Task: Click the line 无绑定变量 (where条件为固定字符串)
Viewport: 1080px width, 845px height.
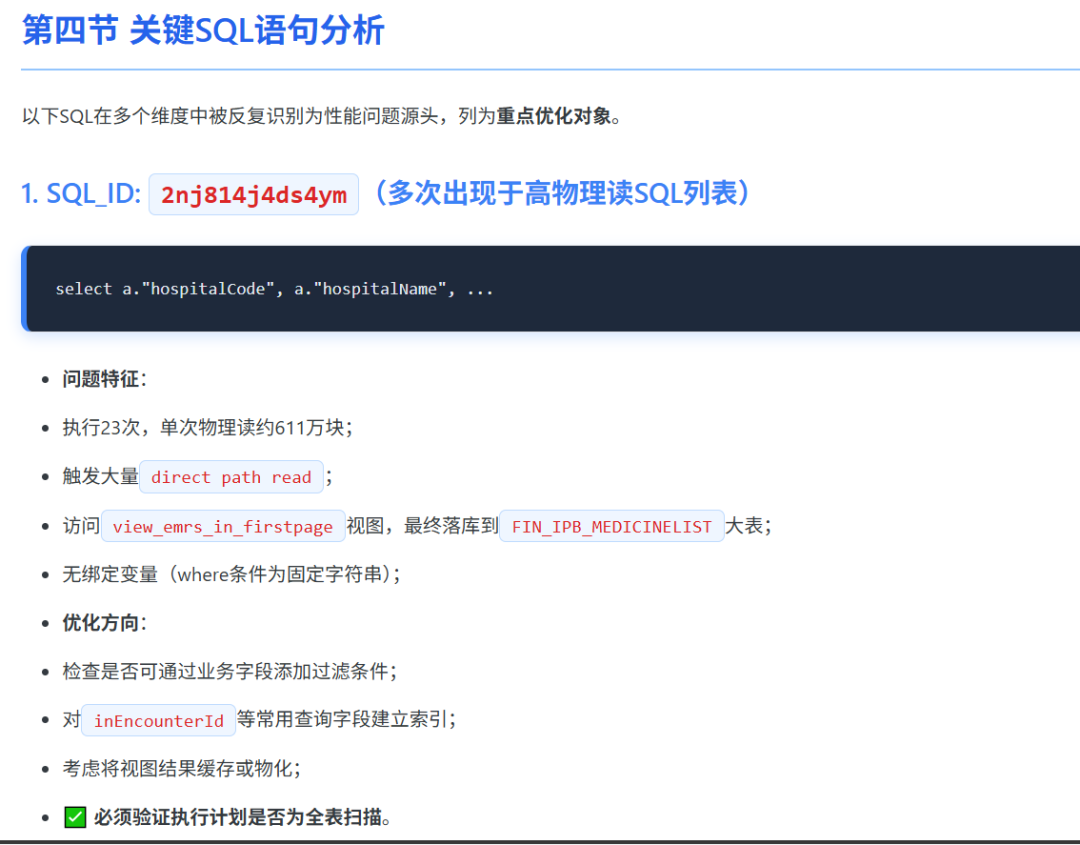Action: coord(231,574)
